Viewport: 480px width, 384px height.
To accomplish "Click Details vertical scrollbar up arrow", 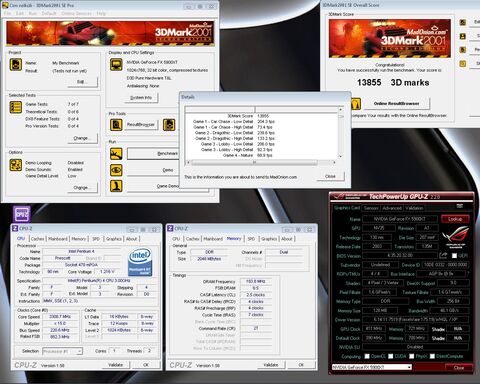I will [340, 109].
